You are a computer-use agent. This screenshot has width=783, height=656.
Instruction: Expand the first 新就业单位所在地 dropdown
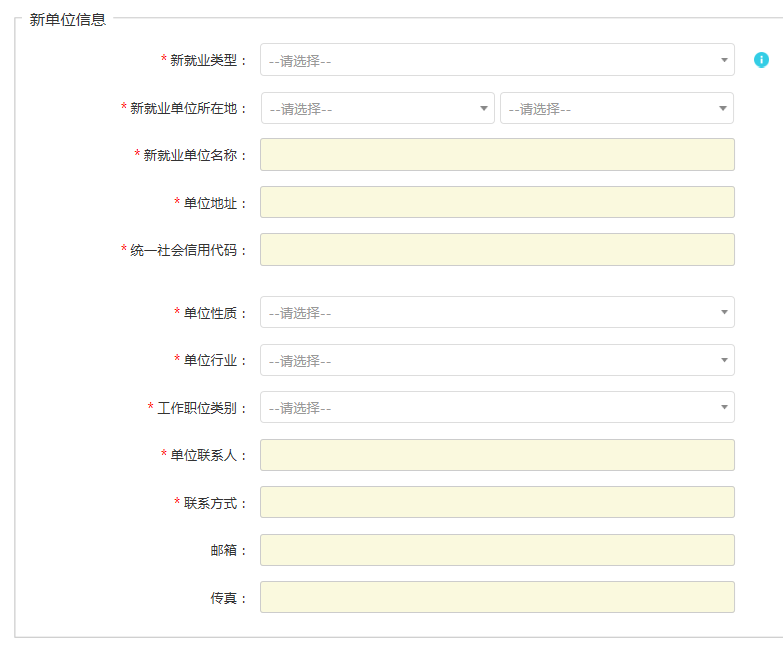click(378, 108)
